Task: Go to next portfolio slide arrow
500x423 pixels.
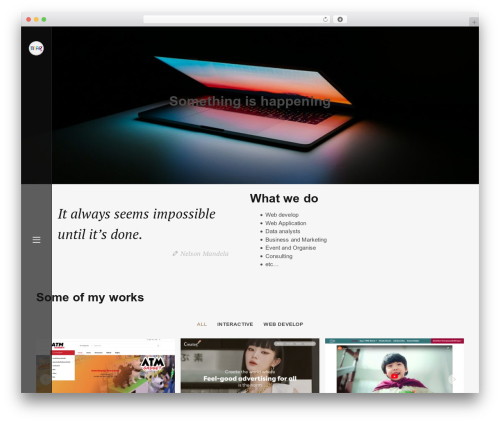Action: pyautogui.click(x=453, y=379)
